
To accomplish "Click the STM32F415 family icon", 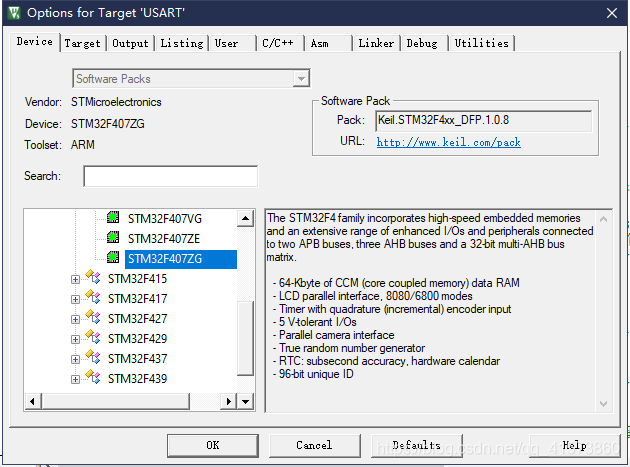I will point(93,277).
